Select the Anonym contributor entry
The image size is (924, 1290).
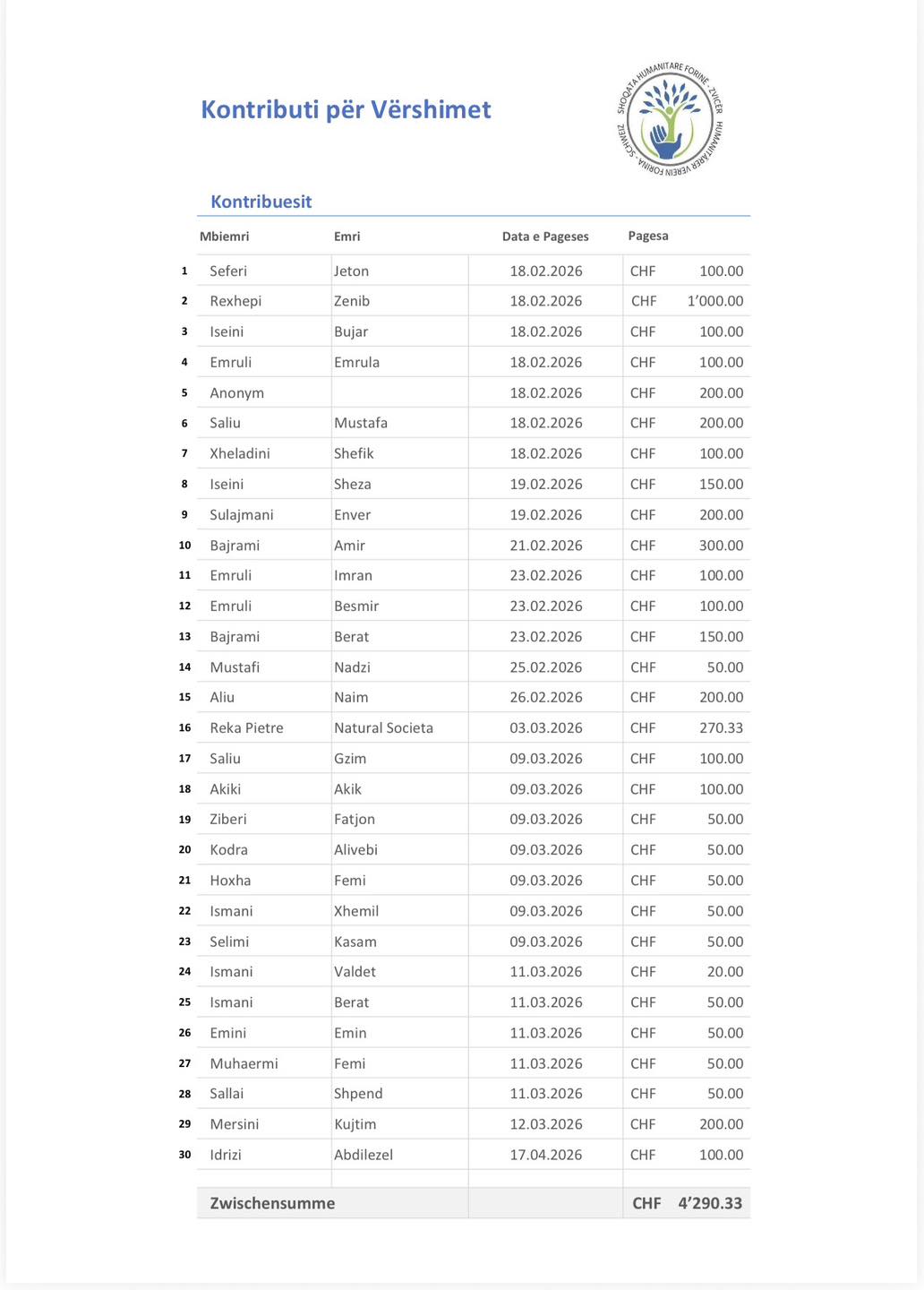[x=236, y=392]
